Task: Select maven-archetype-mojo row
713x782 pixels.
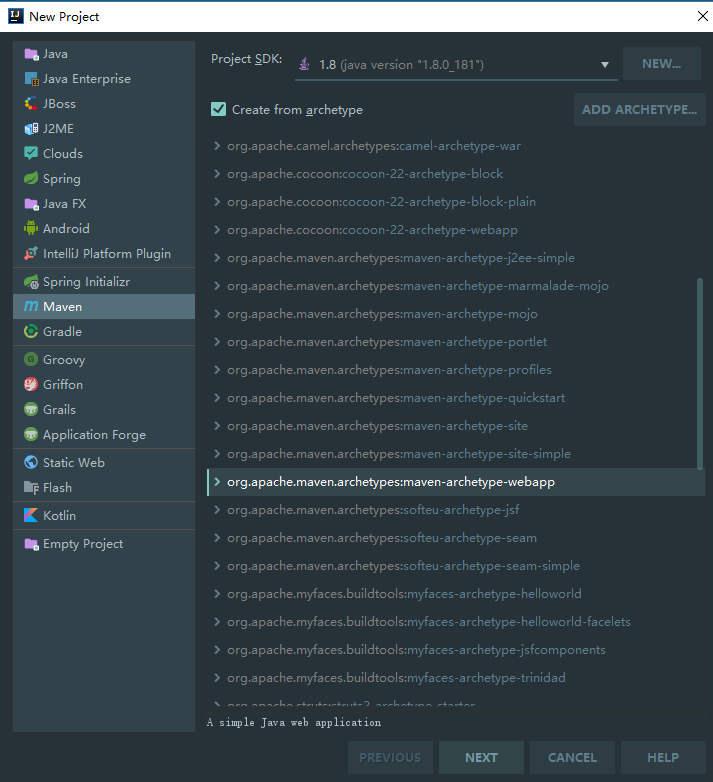Action: click(x=456, y=314)
